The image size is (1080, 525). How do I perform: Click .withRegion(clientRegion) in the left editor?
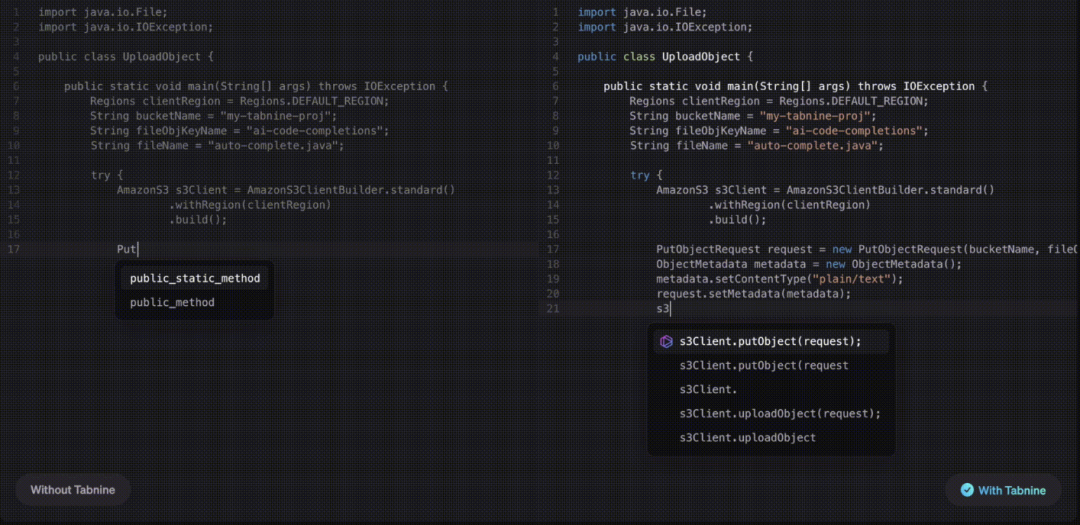250,205
